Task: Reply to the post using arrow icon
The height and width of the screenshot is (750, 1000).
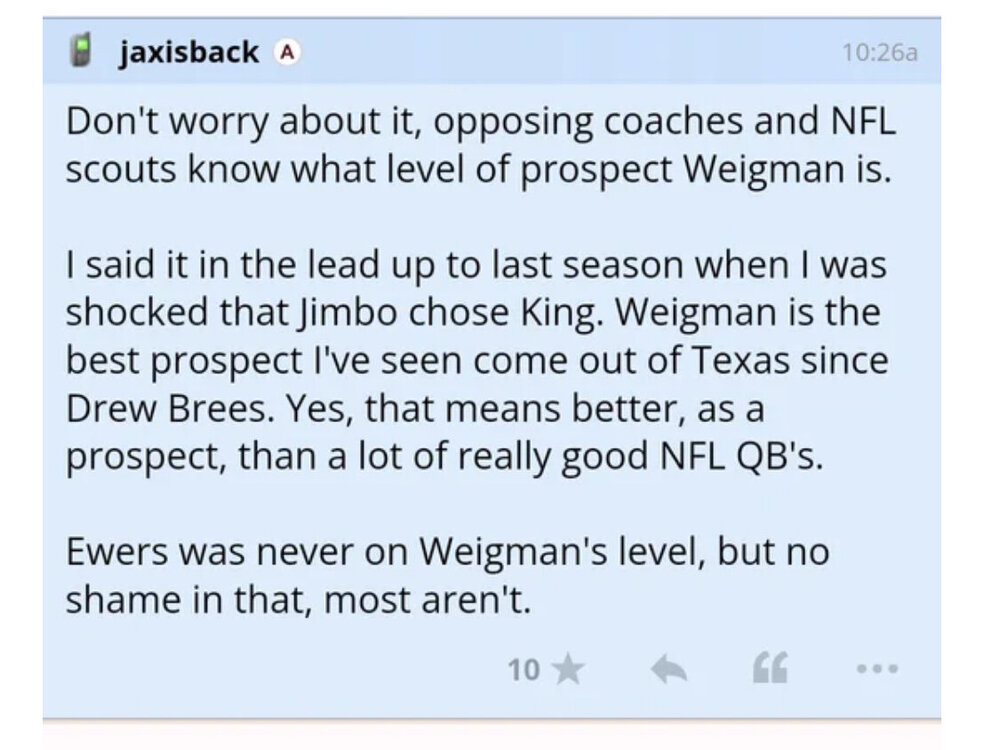Action: tap(668, 669)
